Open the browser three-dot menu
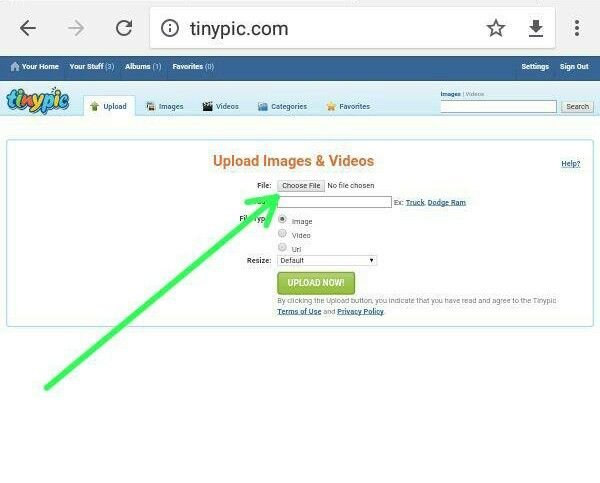Screen dimensions: 600x483 tap(577, 28)
